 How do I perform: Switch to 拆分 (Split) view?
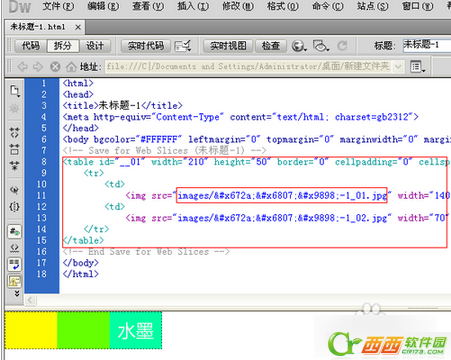tap(63, 46)
